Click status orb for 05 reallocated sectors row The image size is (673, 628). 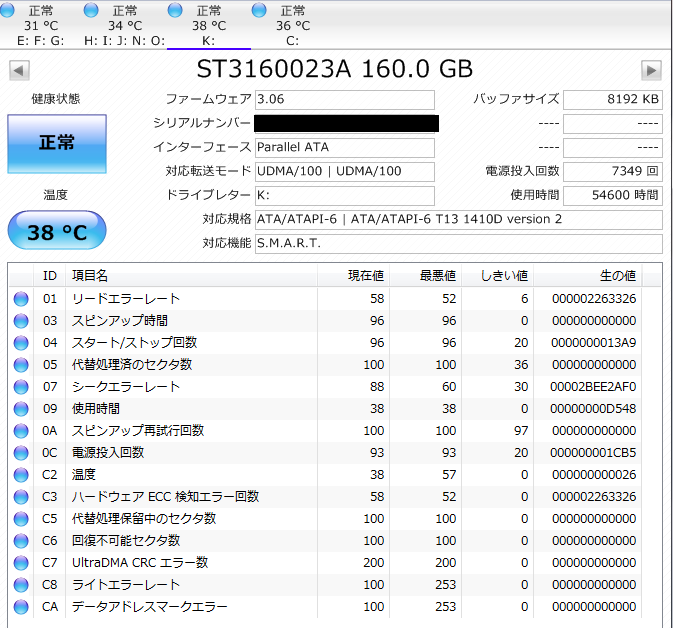[21, 365]
